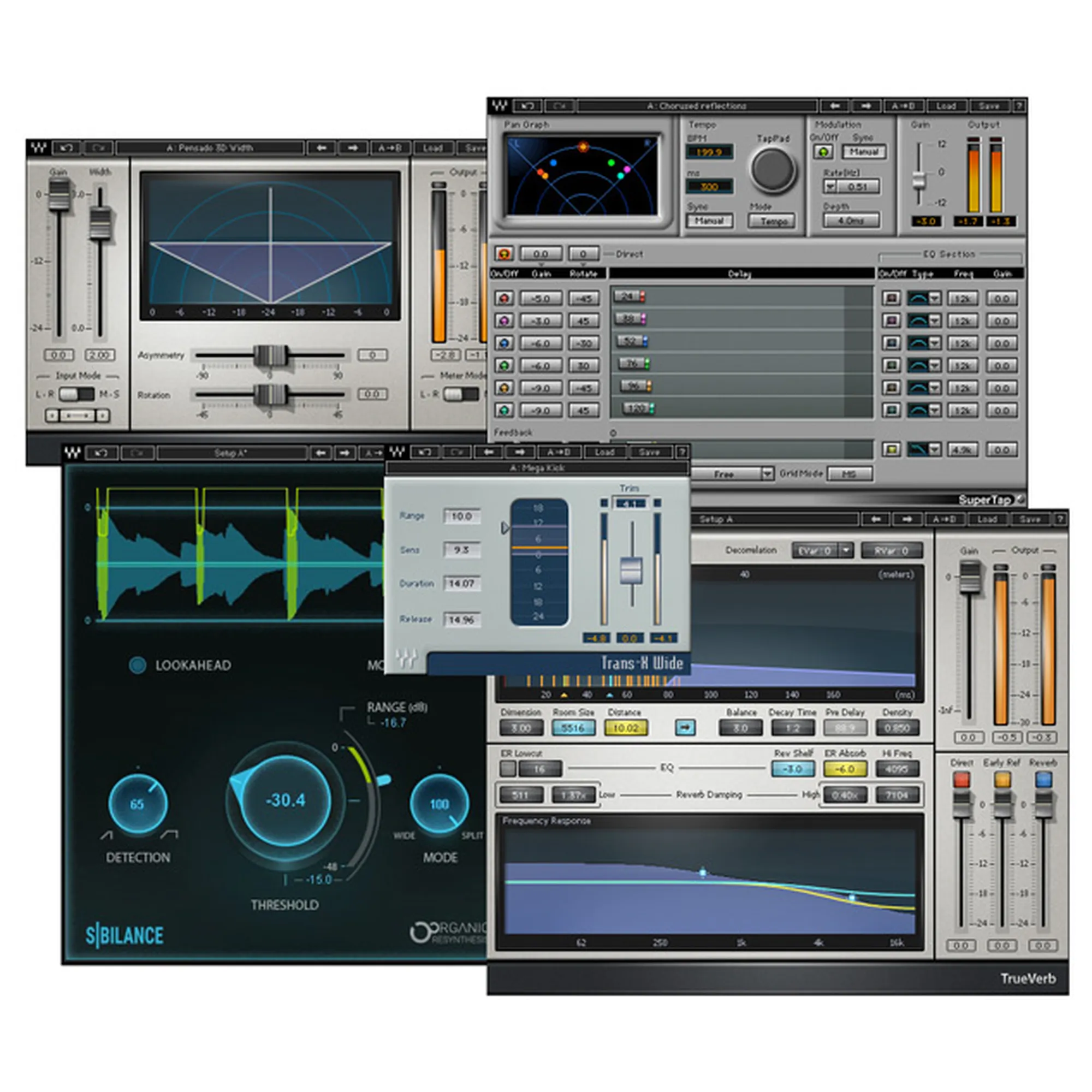This screenshot has height=1092, width=1092.
Task: Open the TrueVerb Save menu
Action: pyautogui.click(x=1030, y=519)
